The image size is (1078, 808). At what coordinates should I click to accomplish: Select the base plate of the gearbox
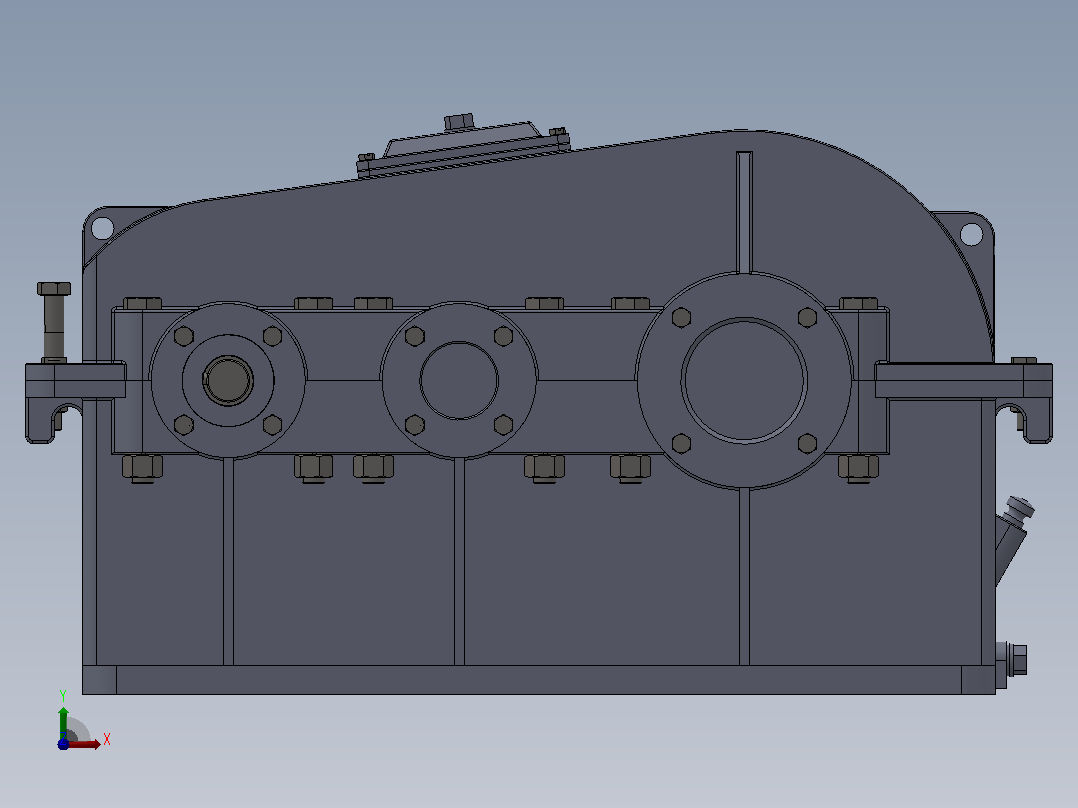click(x=539, y=679)
